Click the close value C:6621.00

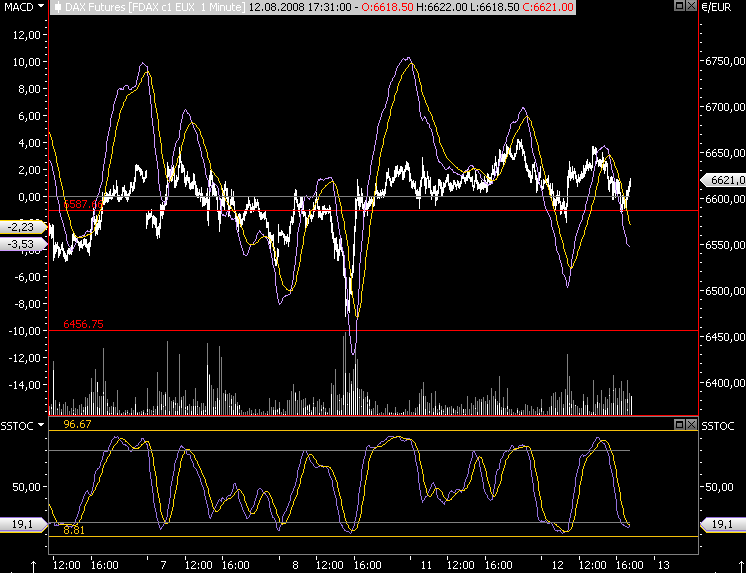click(547, 7)
